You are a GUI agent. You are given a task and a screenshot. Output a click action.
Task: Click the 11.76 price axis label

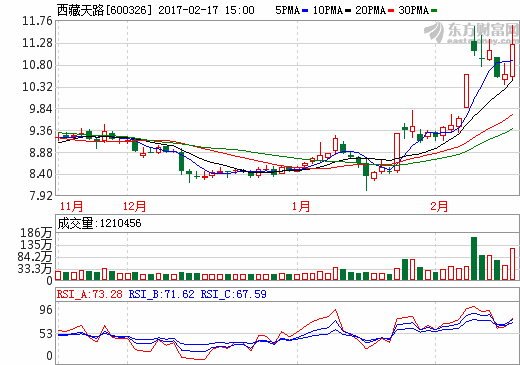point(37,21)
